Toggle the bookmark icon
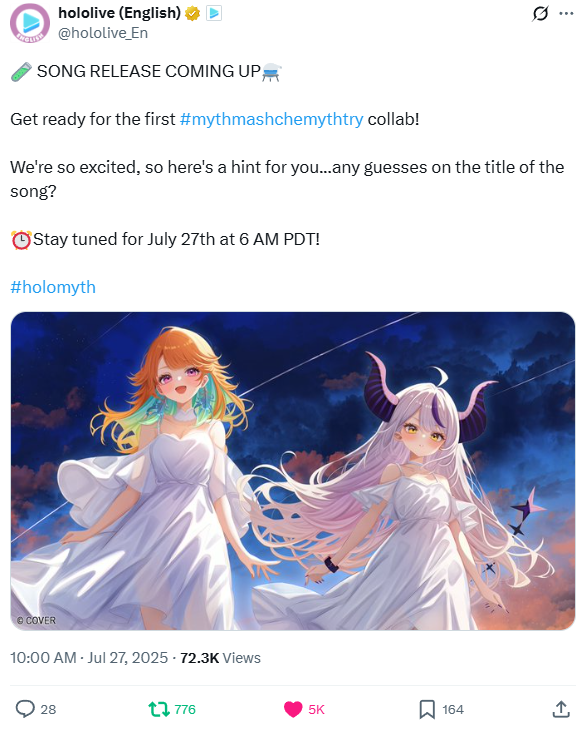Viewport: 580px width, 732px height. pyautogui.click(x=427, y=709)
